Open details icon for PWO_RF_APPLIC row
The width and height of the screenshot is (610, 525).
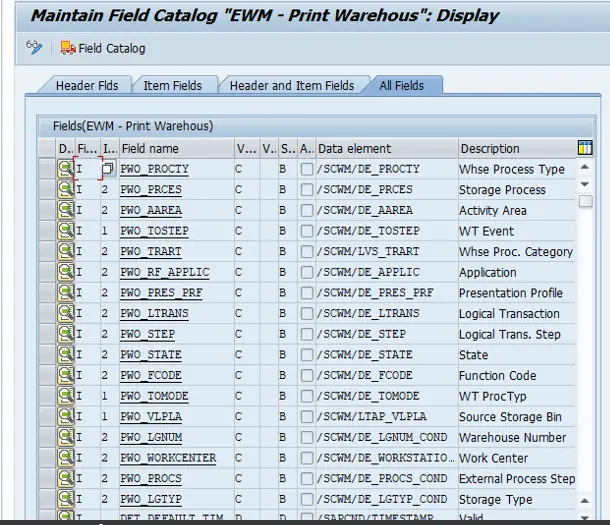[x=66, y=272]
